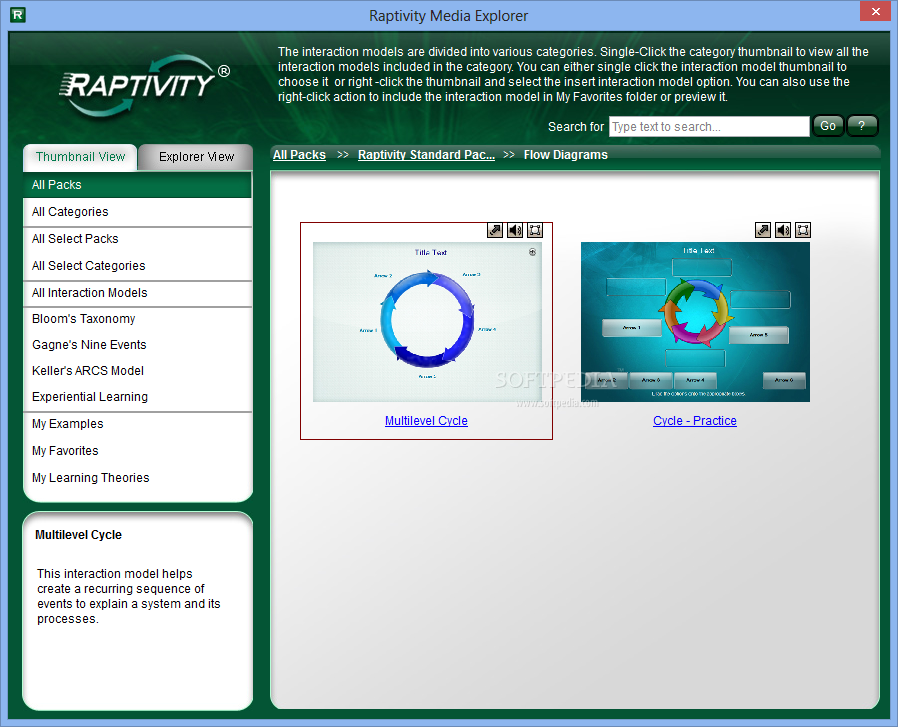Click the Cycle - Practice link
The width and height of the screenshot is (898, 727).
coord(695,421)
